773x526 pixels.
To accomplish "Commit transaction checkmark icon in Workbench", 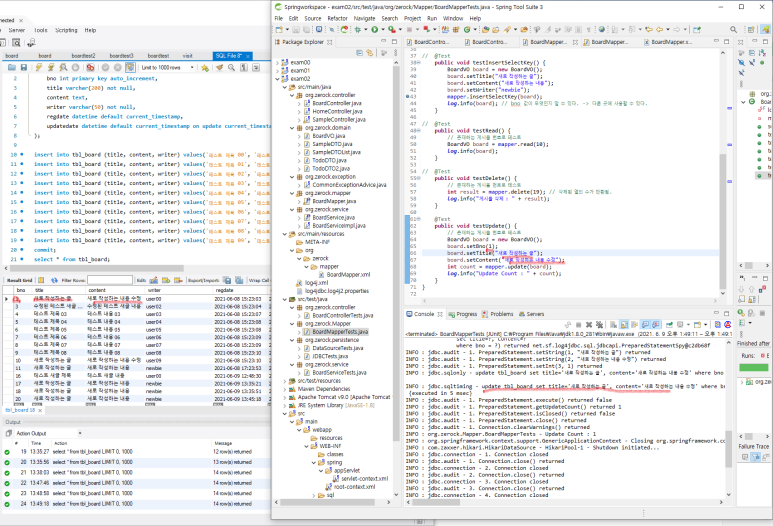I will pyautogui.click(x=105, y=68).
